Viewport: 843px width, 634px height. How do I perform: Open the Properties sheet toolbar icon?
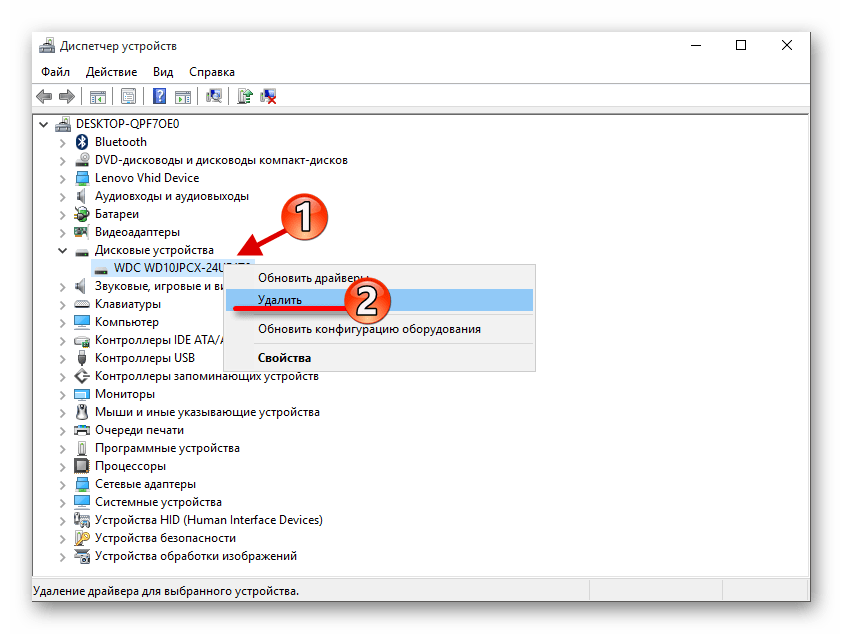point(128,97)
